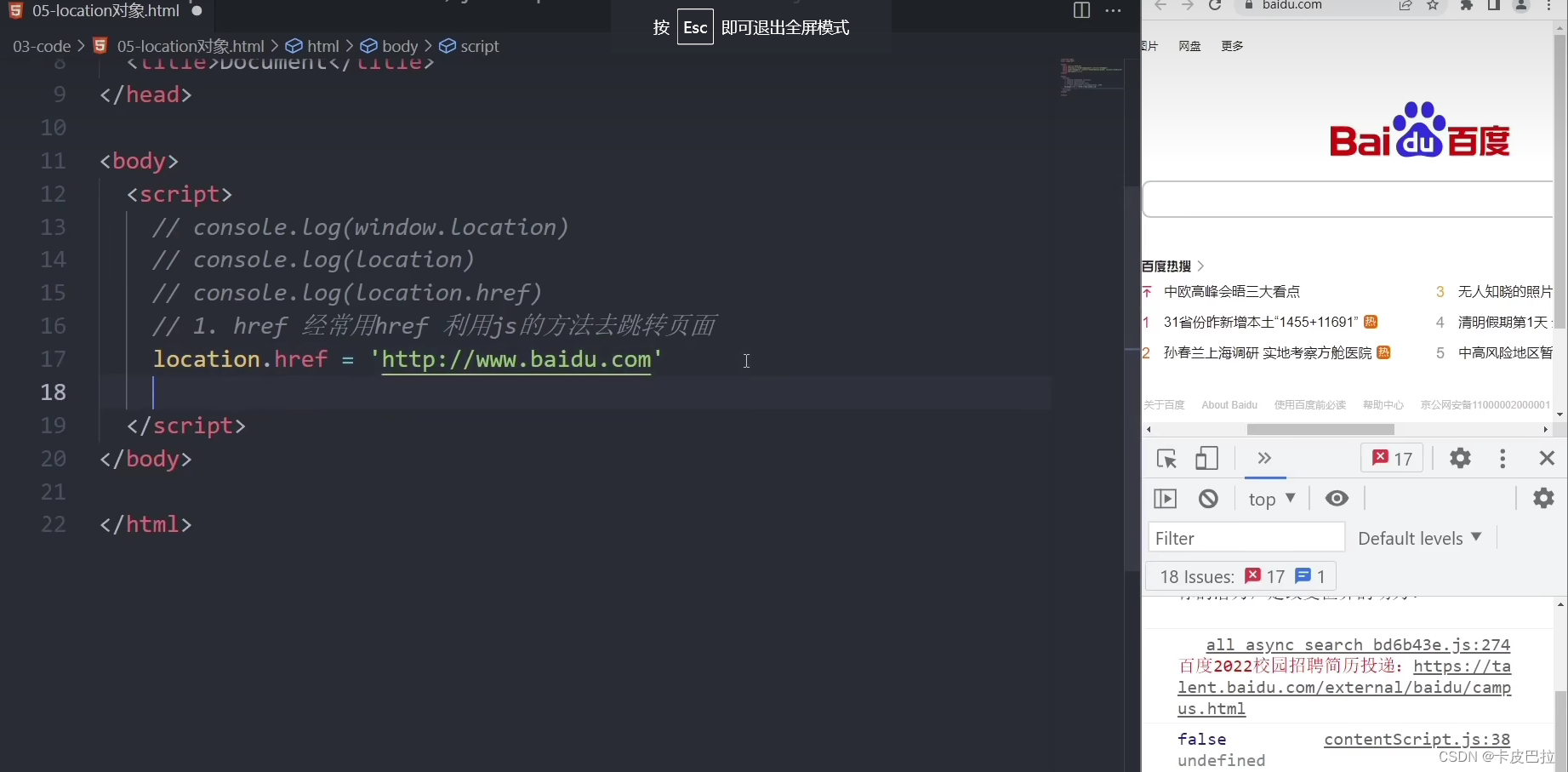Open 网盘 link on Baidu
The width and height of the screenshot is (1568, 772).
(1189, 46)
